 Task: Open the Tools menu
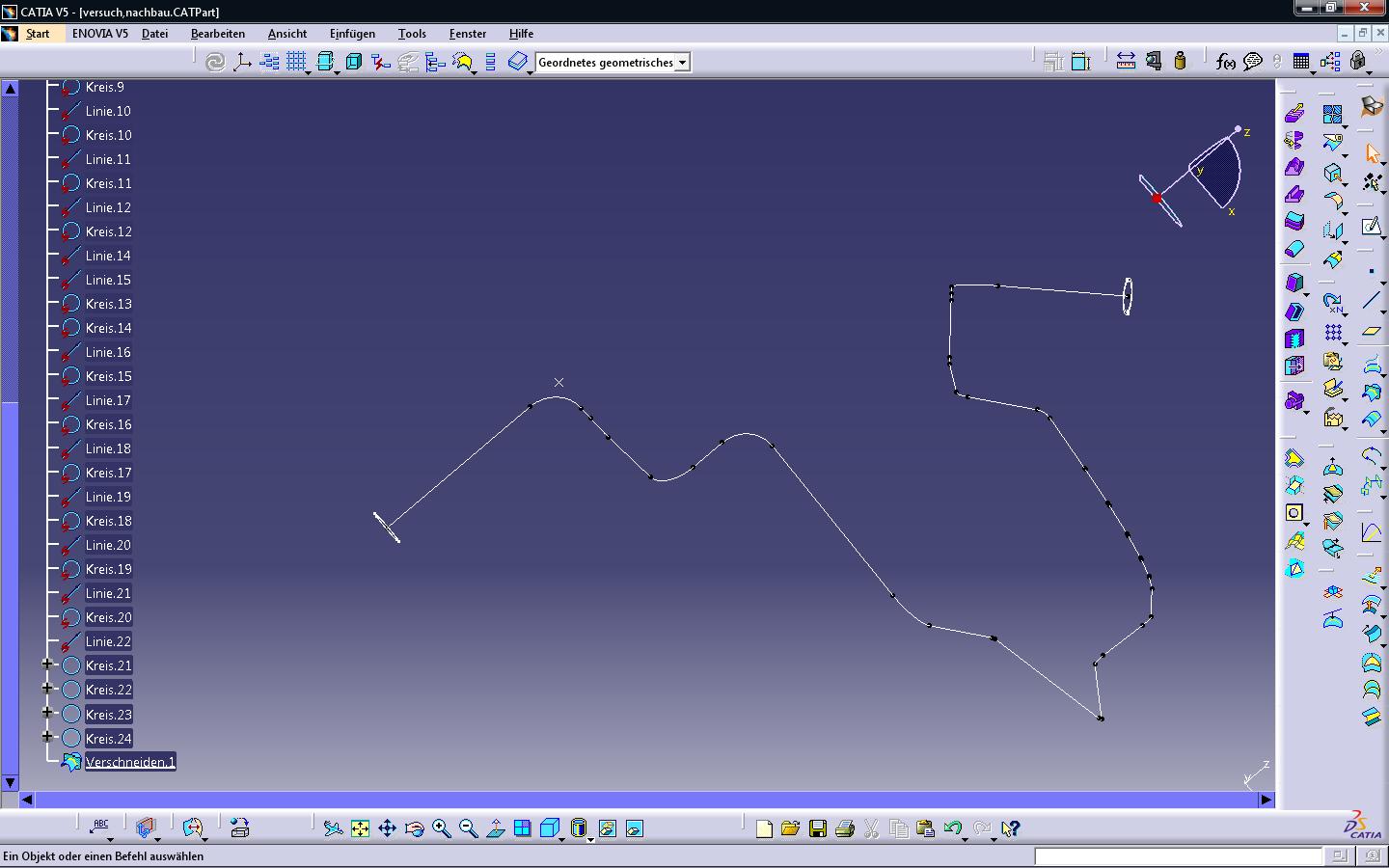pyautogui.click(x=412, y=34)
